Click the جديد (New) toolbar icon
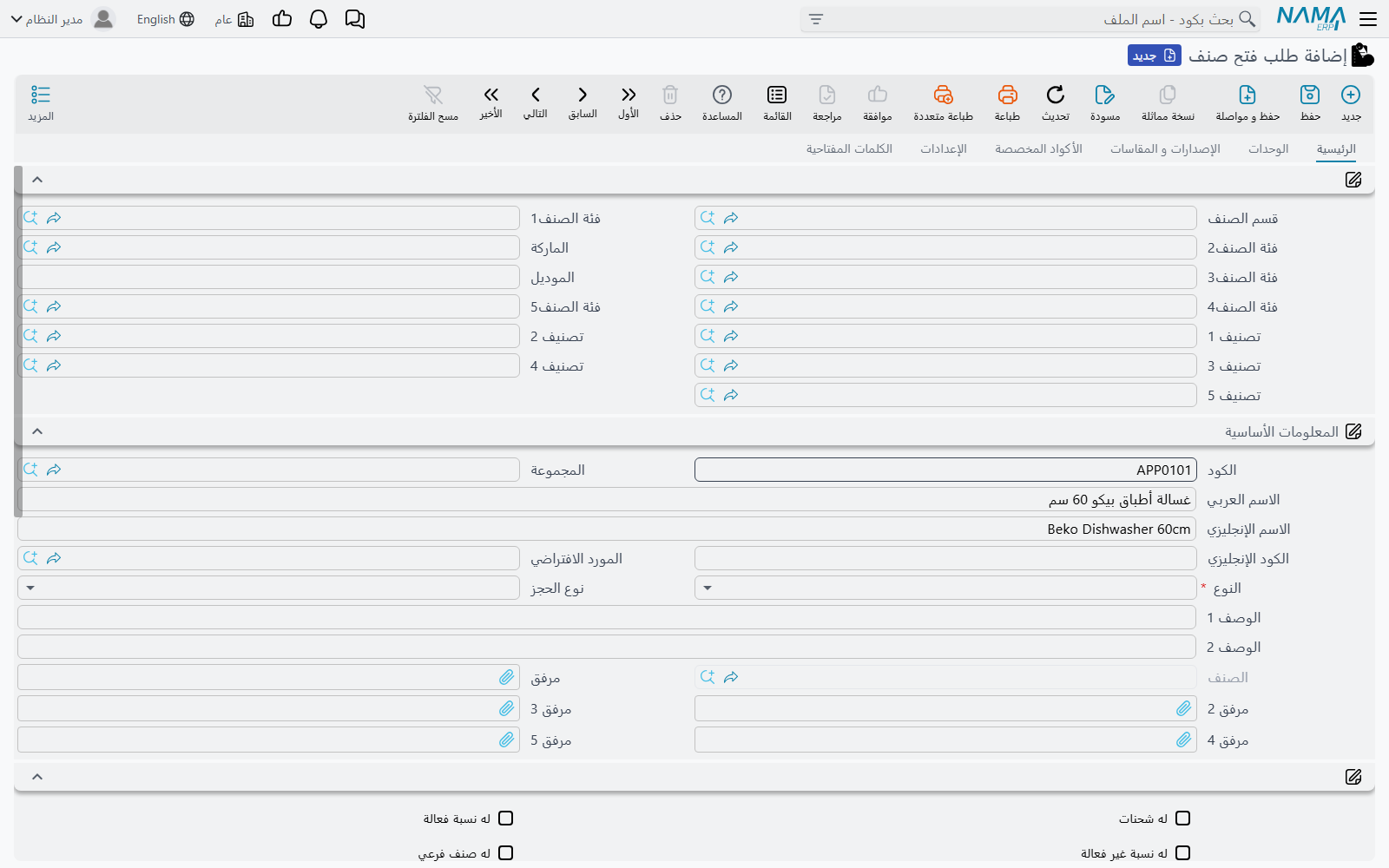Viewport: 1389px width, 868px height. point(1351,95)
